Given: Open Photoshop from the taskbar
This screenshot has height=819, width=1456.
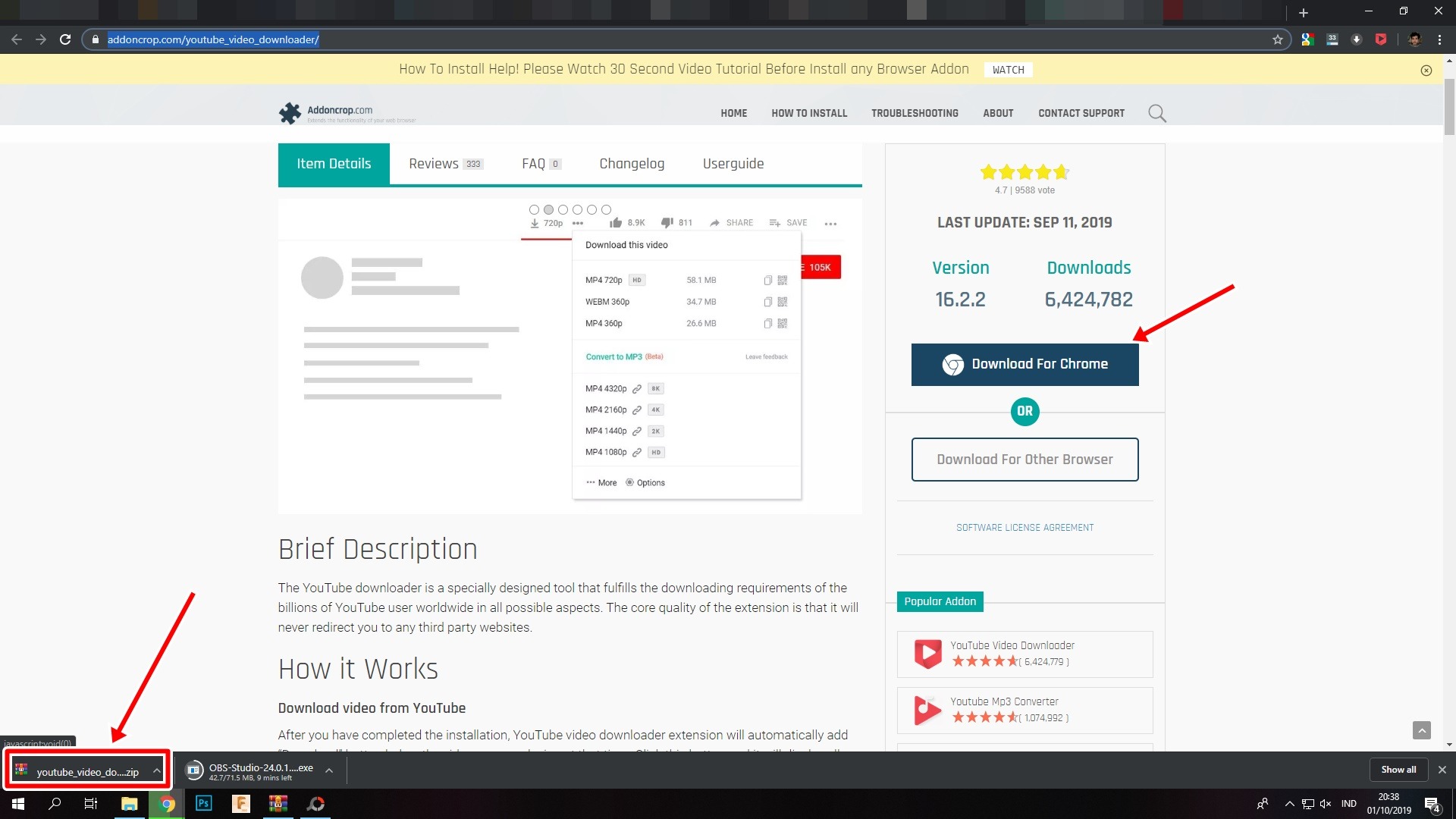Looking at the screenshot, I should click(203, 804).
